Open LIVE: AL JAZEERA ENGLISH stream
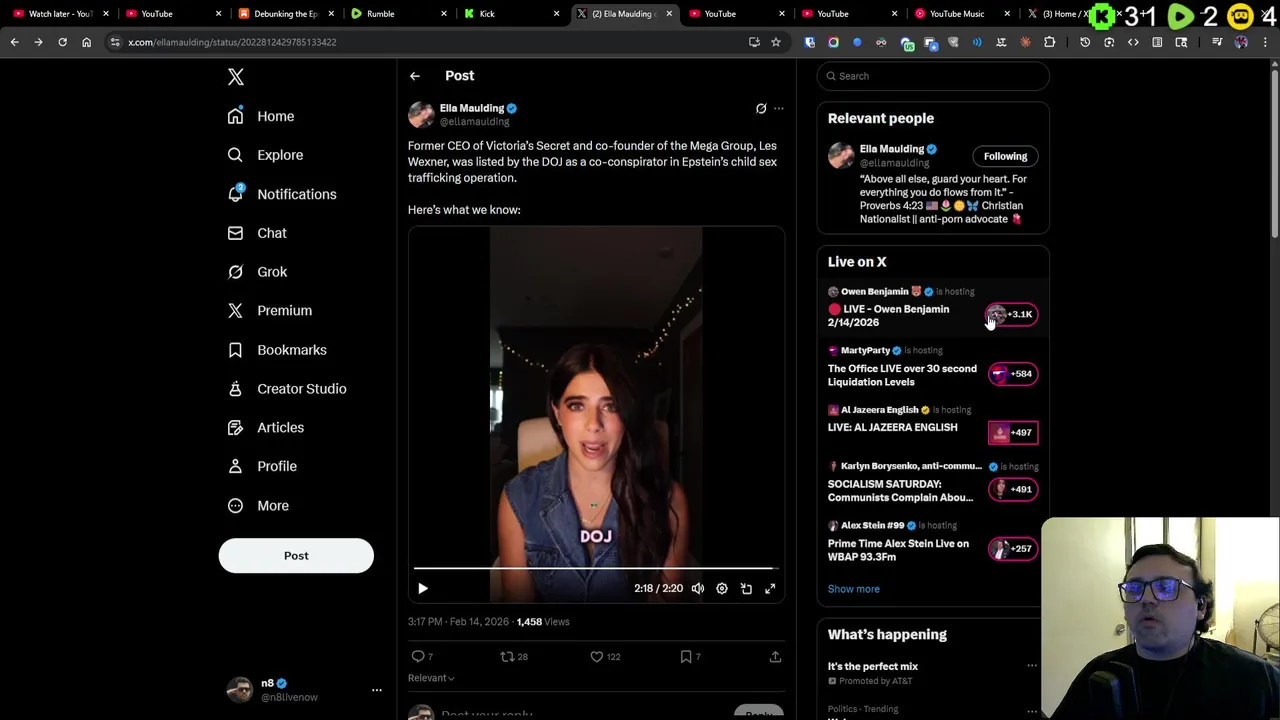 [933, 425]
